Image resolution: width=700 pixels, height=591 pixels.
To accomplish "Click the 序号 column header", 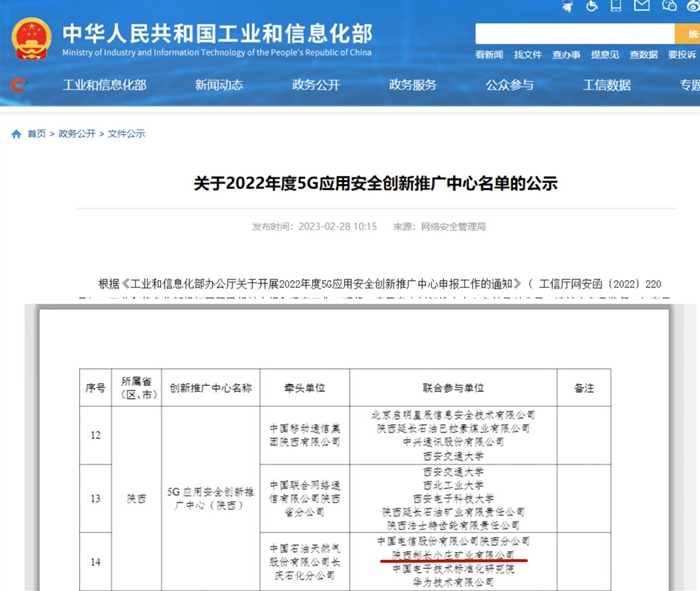I will pos(96,388).
